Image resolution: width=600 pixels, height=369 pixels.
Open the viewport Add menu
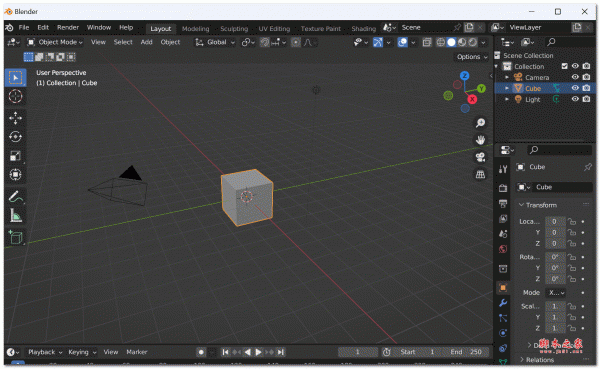click(x=146, y=42)
